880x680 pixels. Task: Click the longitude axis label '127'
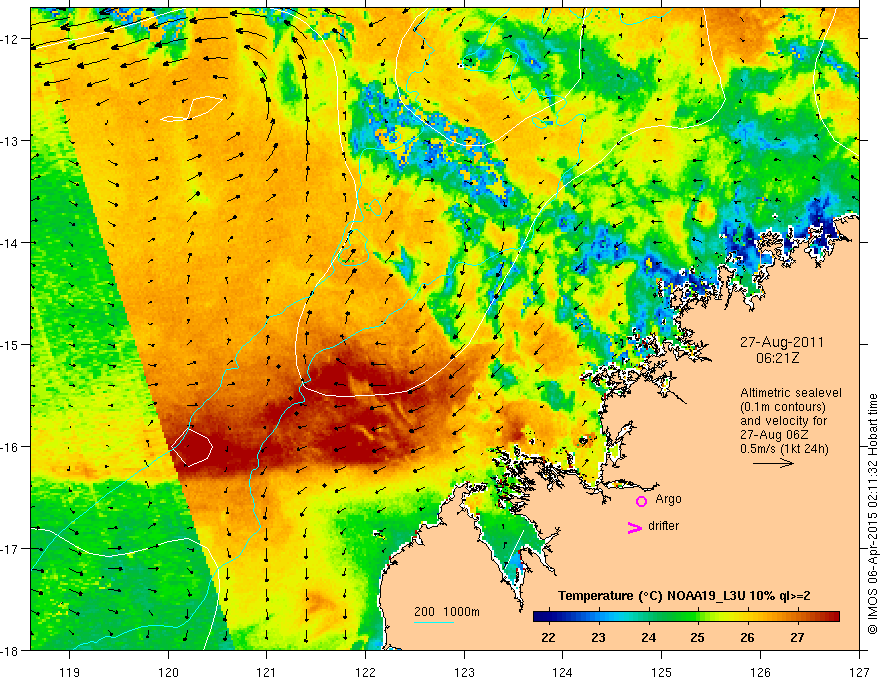point(859,672)
